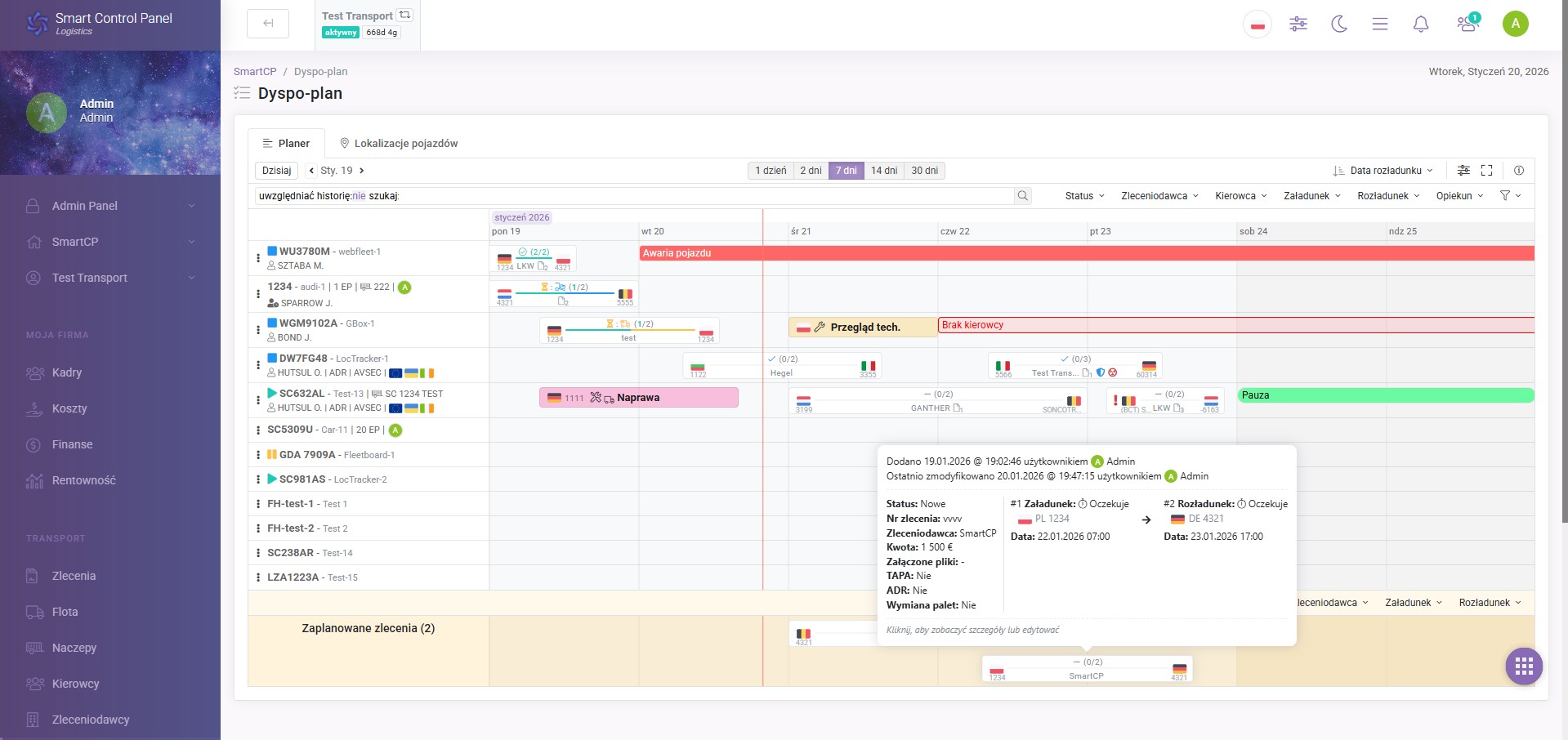This screenshot has width=1568, height=740.
Task: Open bottom Załadunek dropdown in planned orders
Action: (1414, 603)
